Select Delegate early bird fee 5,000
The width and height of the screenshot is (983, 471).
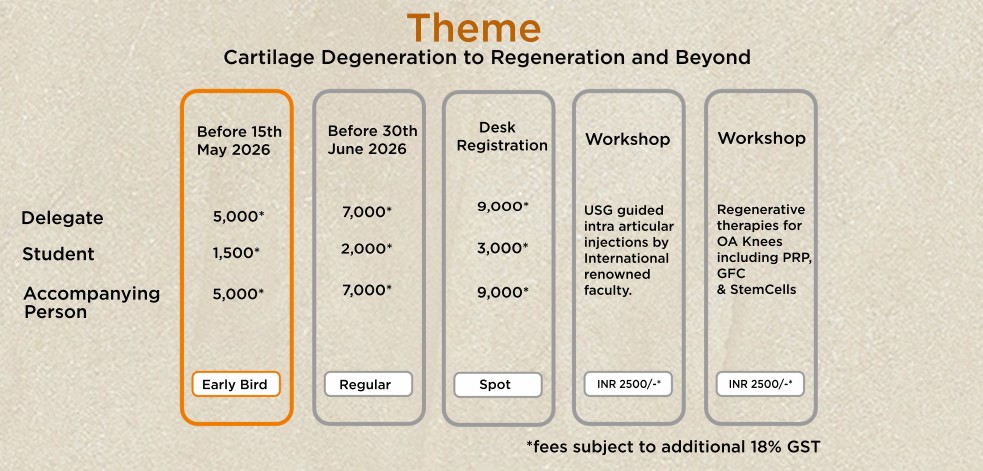(x=238, y=216)
